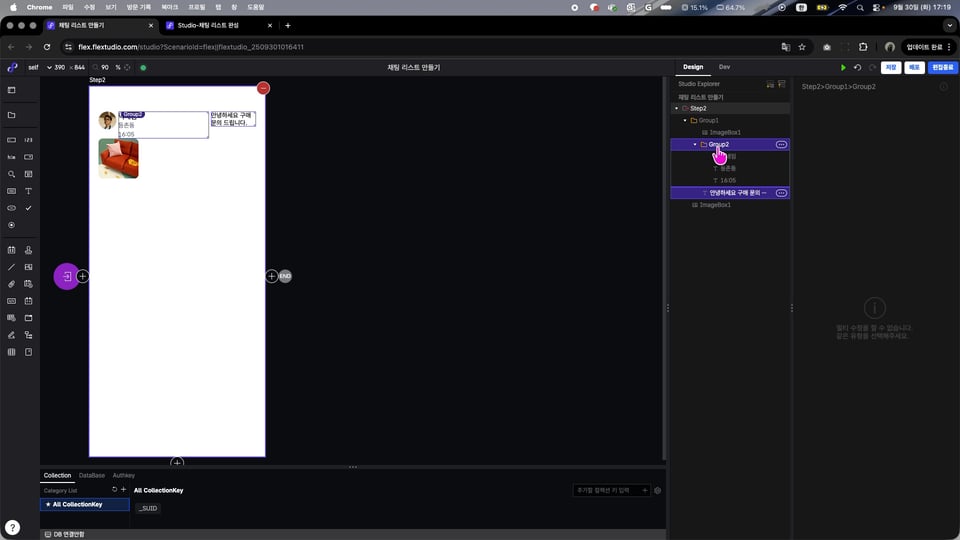Click the folder icon in left sidebar
The height and width of the screenshot is (540, 960).
click(x=12, y=115)
